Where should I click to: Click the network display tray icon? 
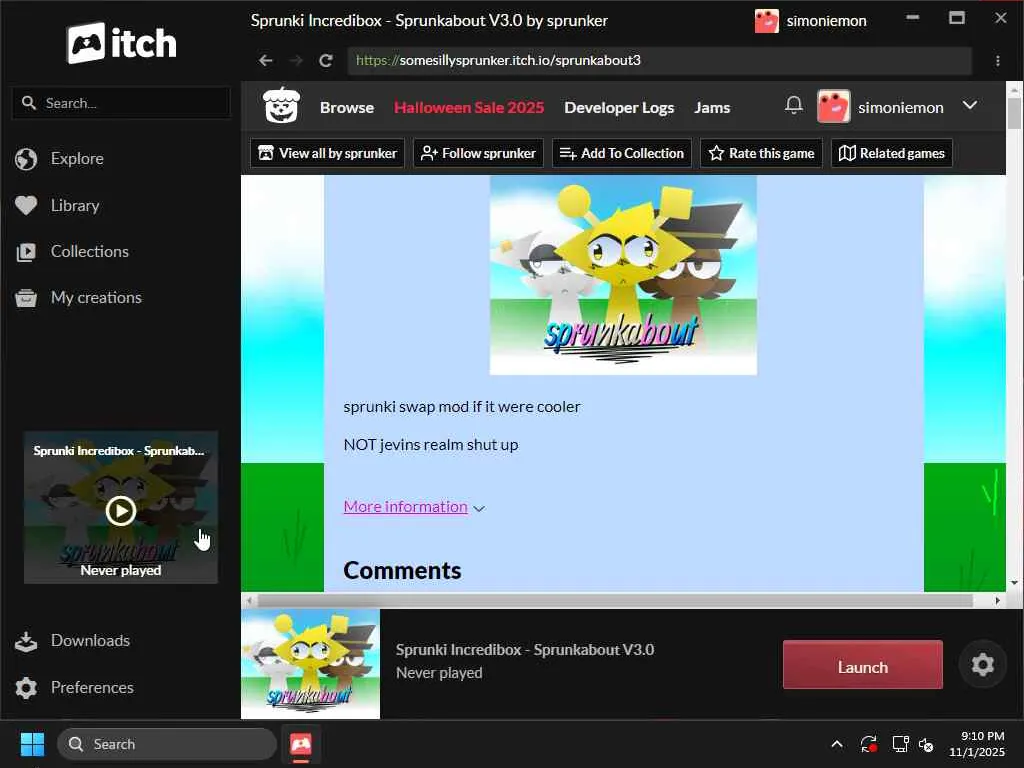pyautogui.click(x=901, y=744)
